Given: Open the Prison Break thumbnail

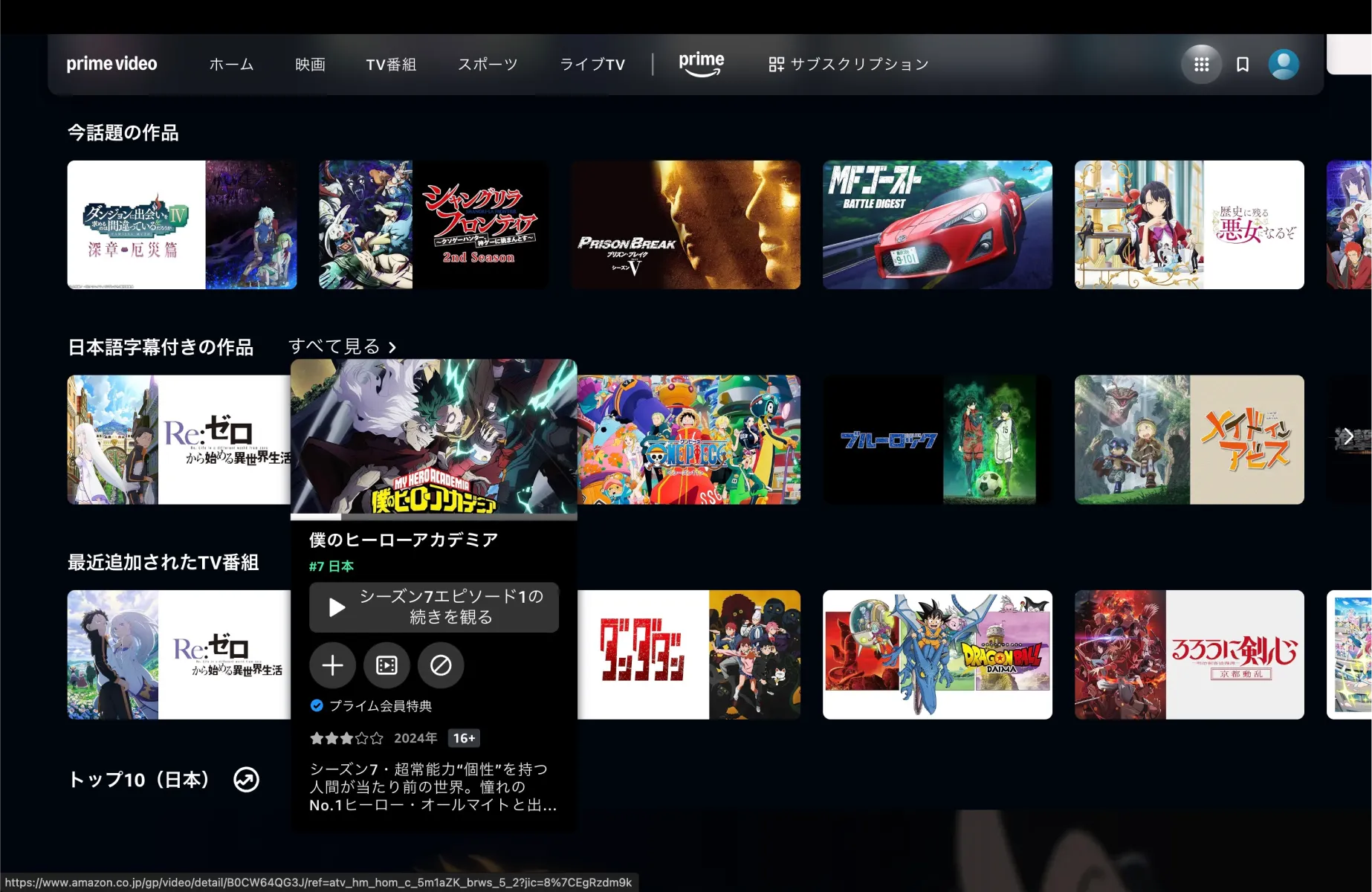Looking at the screenshot, I should (685, 224).
